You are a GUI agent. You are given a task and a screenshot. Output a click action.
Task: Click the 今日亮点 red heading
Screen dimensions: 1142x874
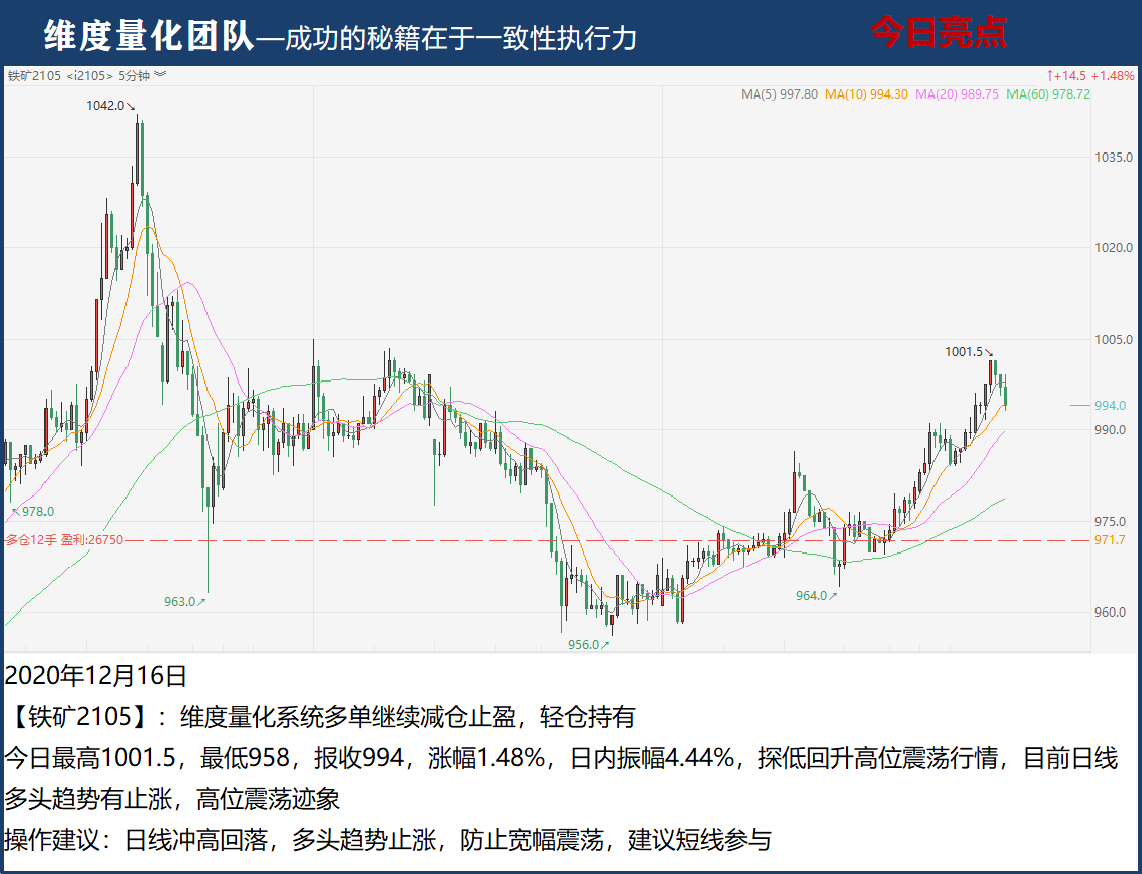coord(937,33)
